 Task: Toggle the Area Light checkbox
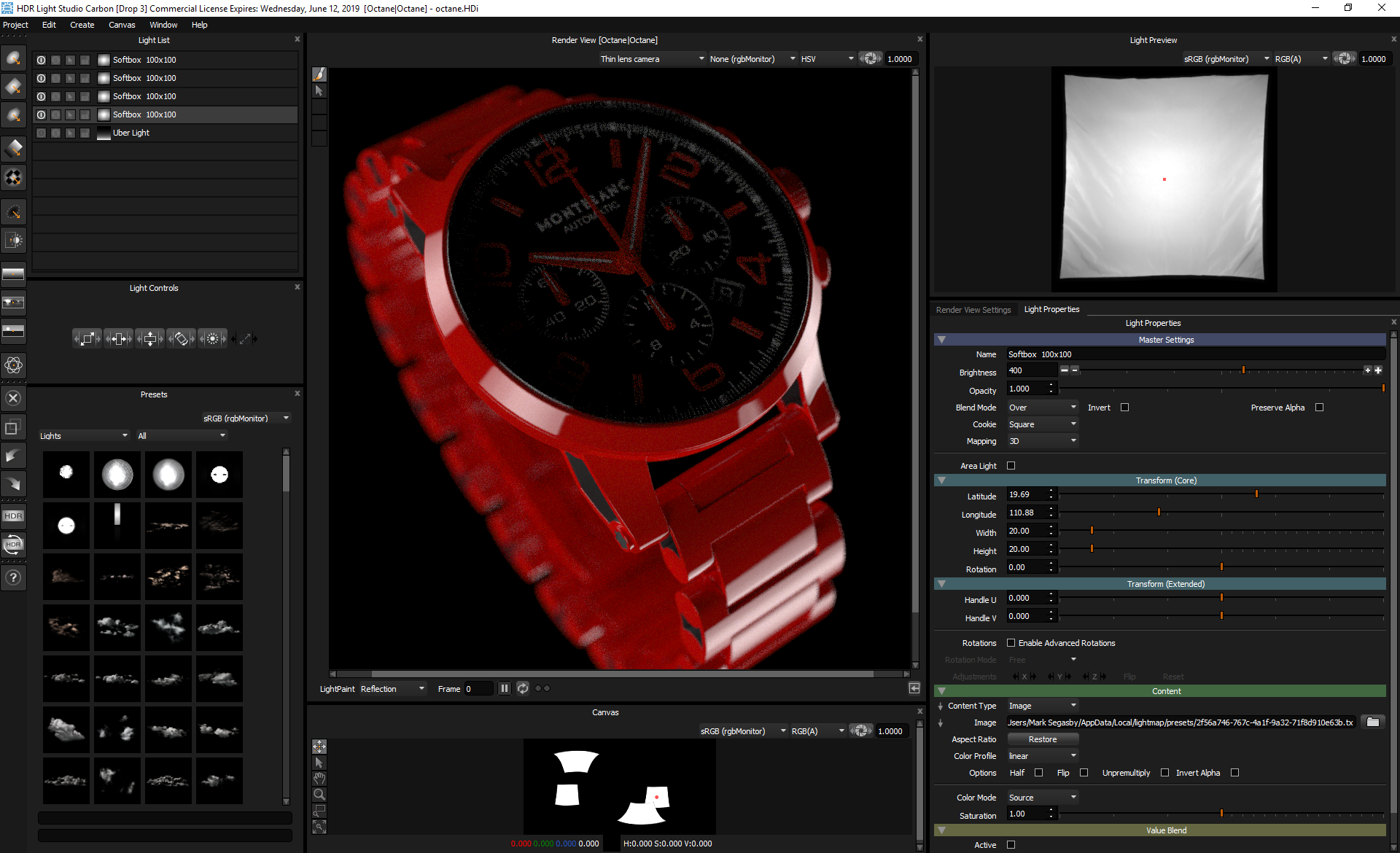coord(1014,465)
